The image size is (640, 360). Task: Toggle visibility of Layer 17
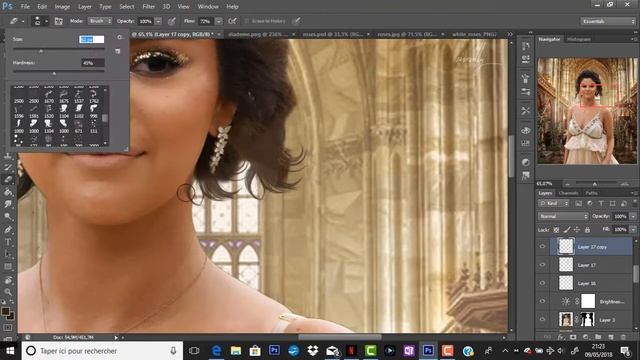coord(542,265)
